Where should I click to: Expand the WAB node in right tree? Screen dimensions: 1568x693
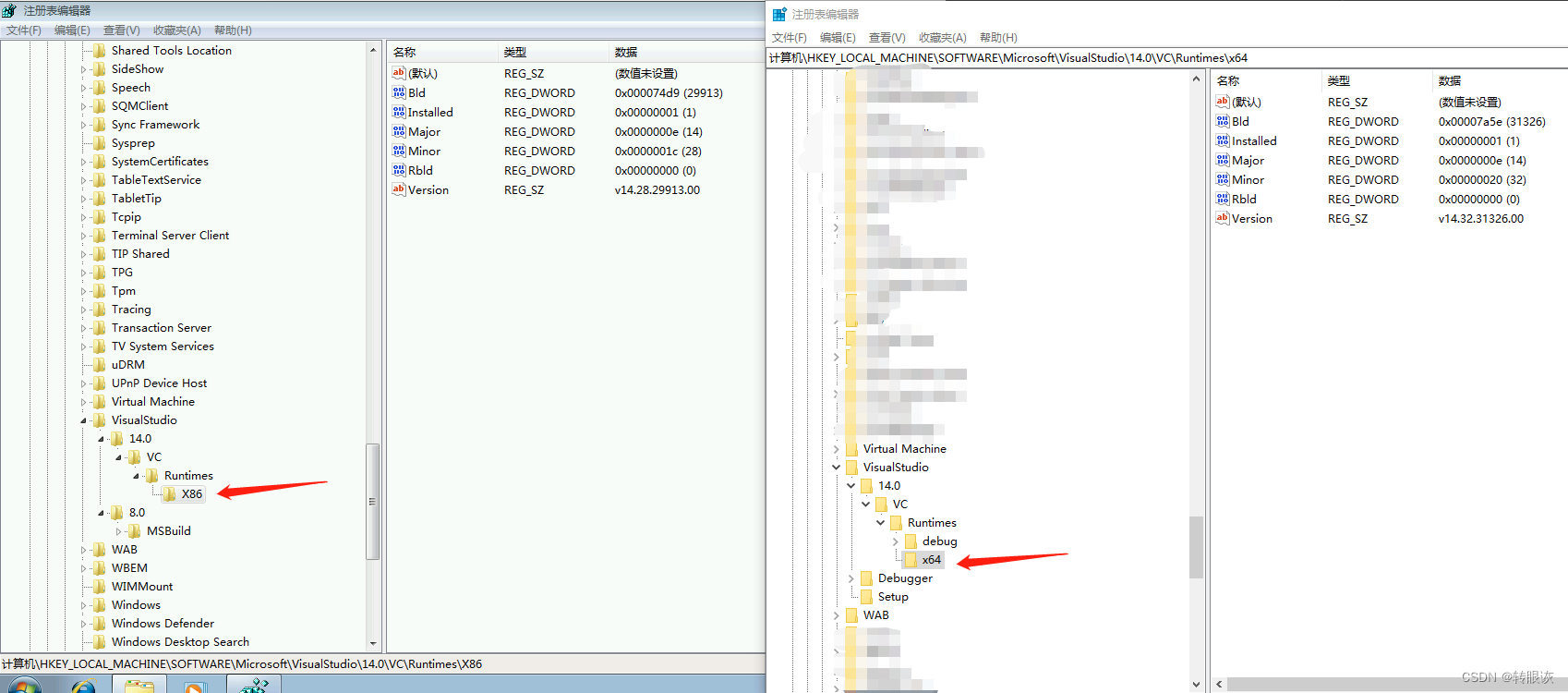coord(836,615)
